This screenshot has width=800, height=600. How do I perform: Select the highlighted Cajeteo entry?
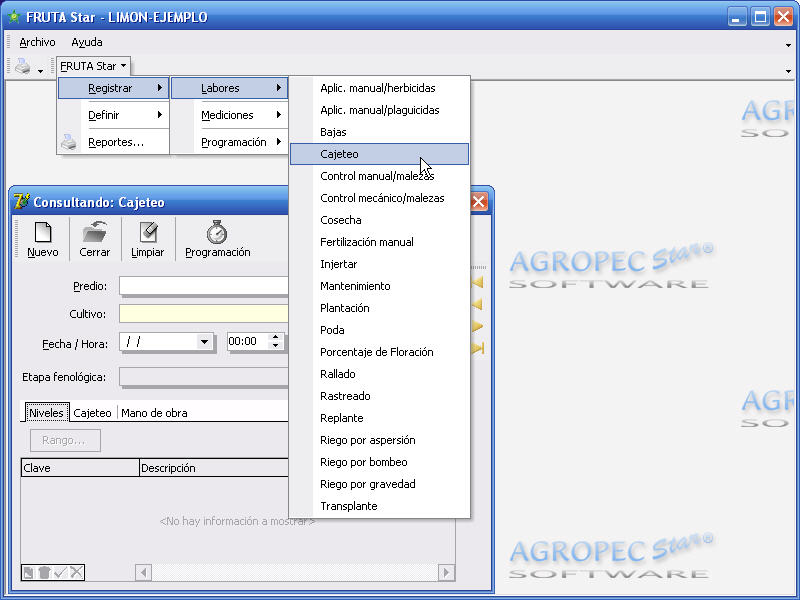point(379,154)
